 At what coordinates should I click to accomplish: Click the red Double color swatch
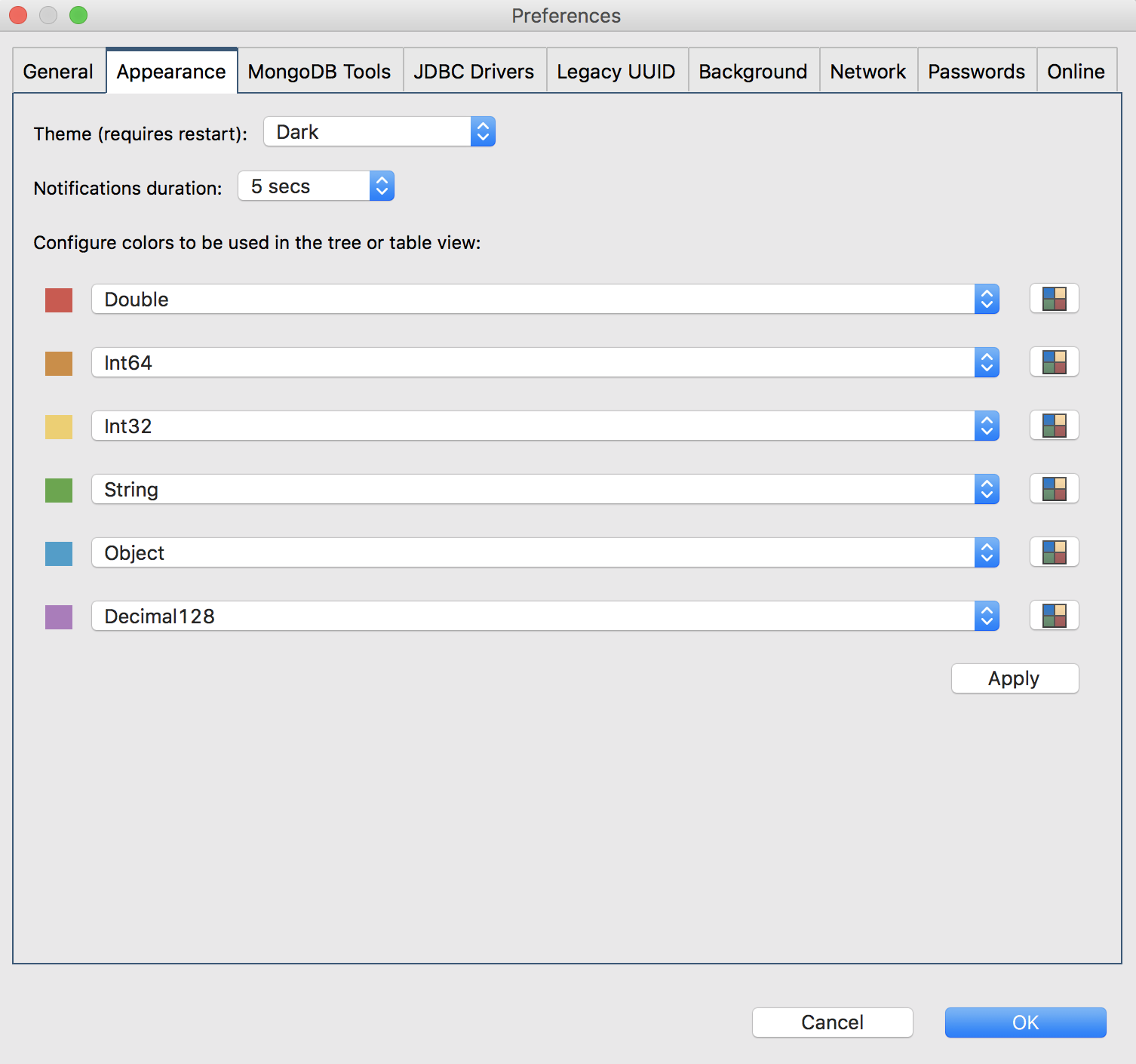coord(59,300)
